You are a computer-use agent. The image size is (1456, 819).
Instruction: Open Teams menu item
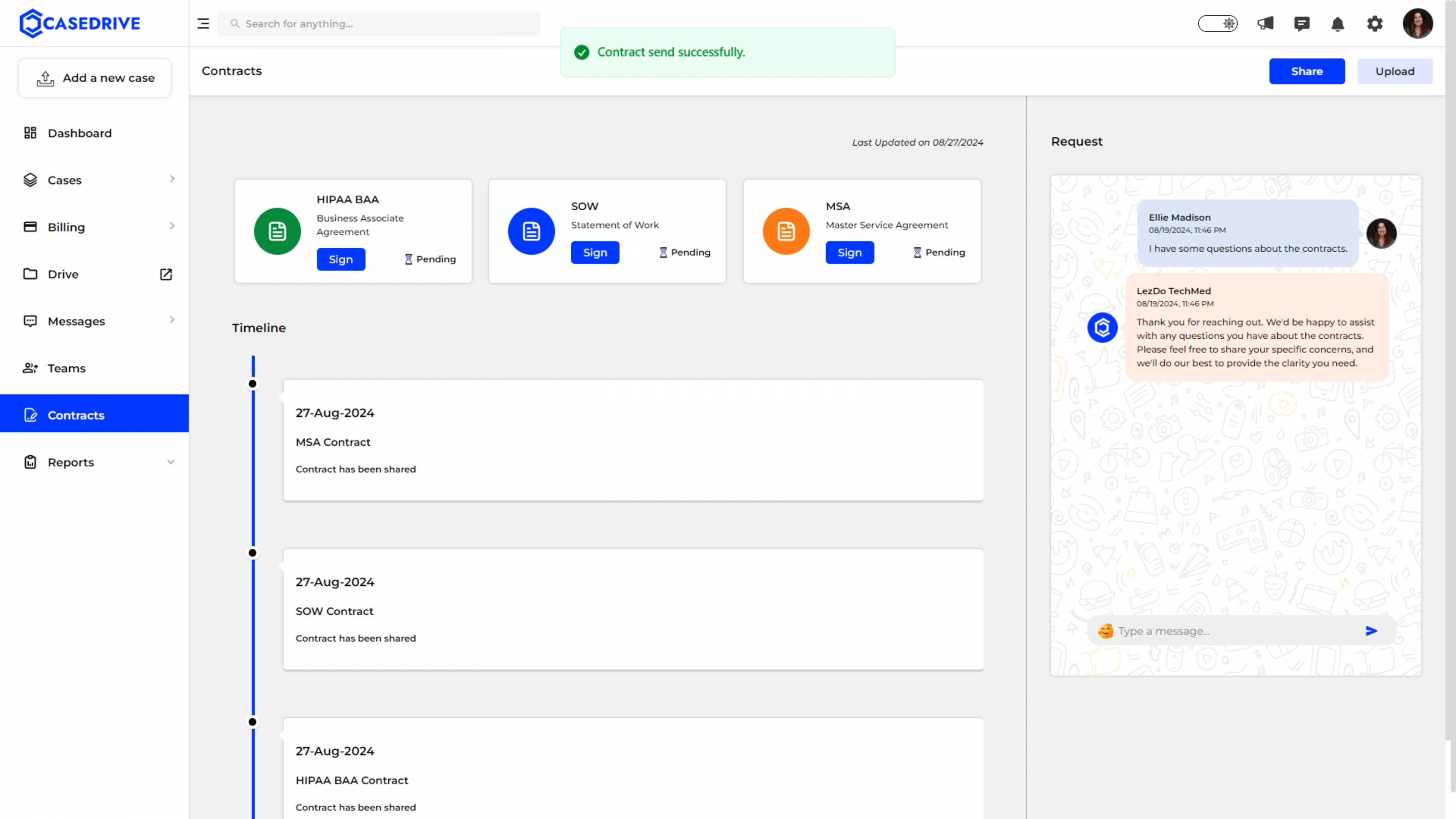click(x=95, y=368)
